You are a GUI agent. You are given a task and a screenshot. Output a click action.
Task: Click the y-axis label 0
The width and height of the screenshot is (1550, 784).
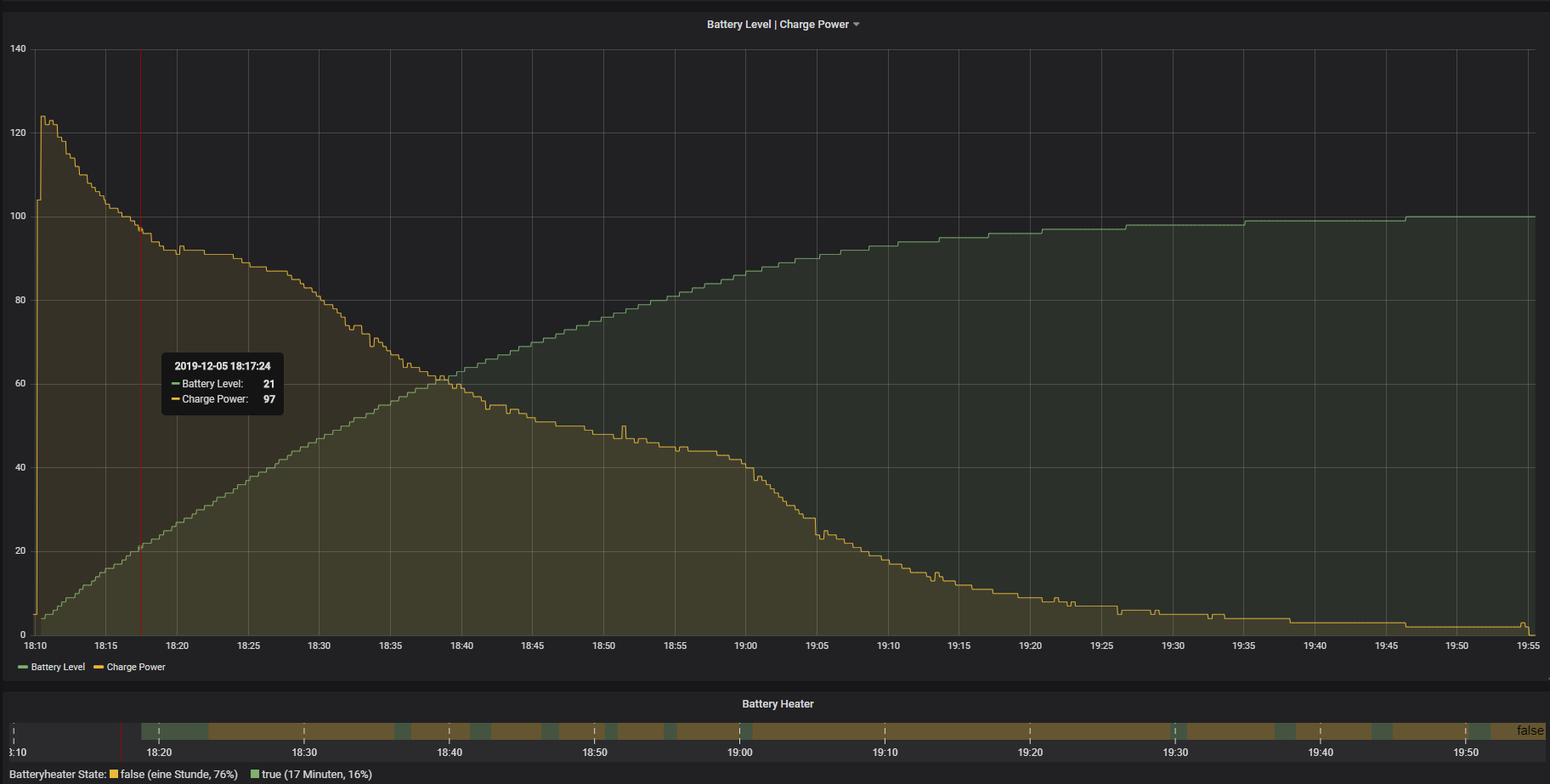click(x=23, y=635)
